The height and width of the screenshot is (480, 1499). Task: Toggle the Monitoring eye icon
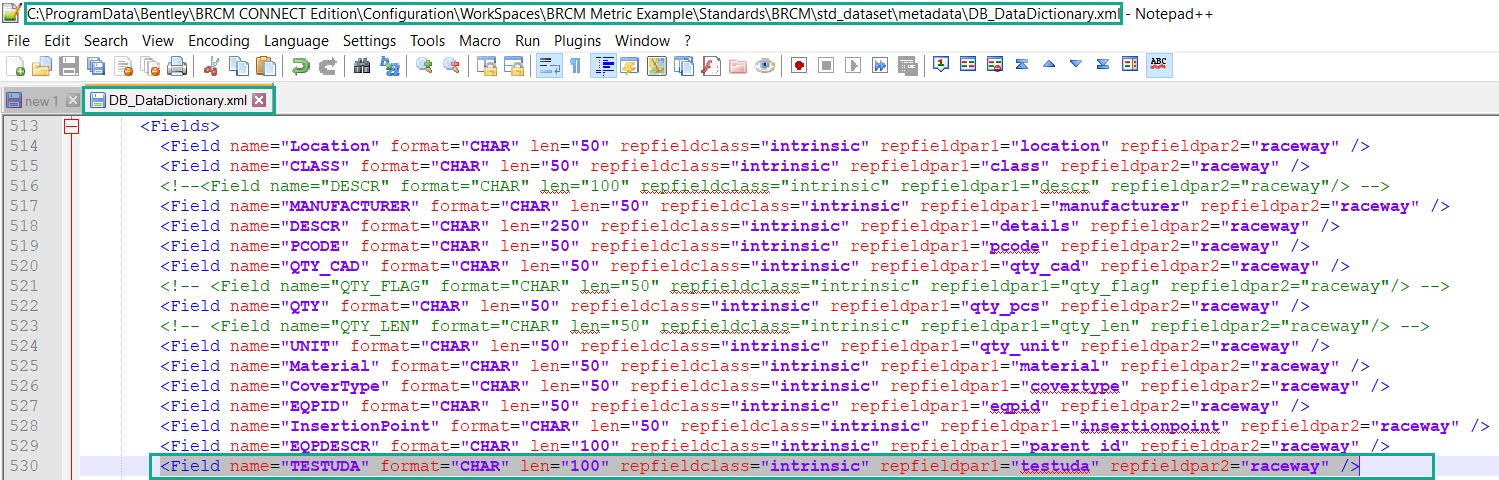point(765,66)
